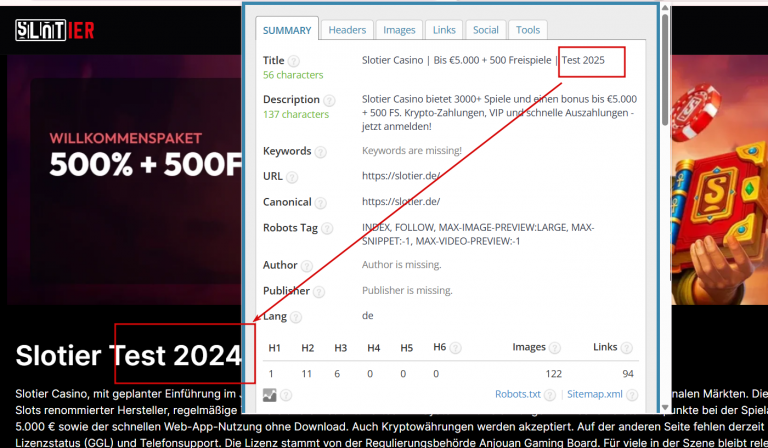The height and width of the screenshot is (448, 768).
Task: Click the 'Author is missing.' text
Action: tap(402, 264)
